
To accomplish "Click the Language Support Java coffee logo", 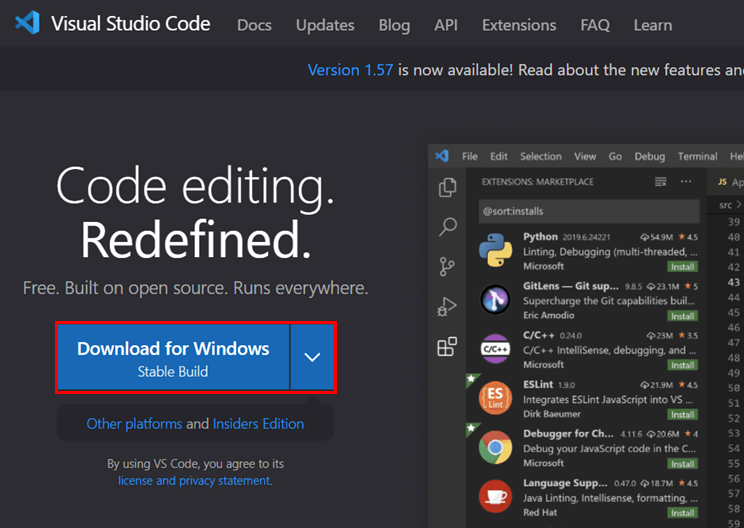I will pyautogui.click(x=495, y=497).
